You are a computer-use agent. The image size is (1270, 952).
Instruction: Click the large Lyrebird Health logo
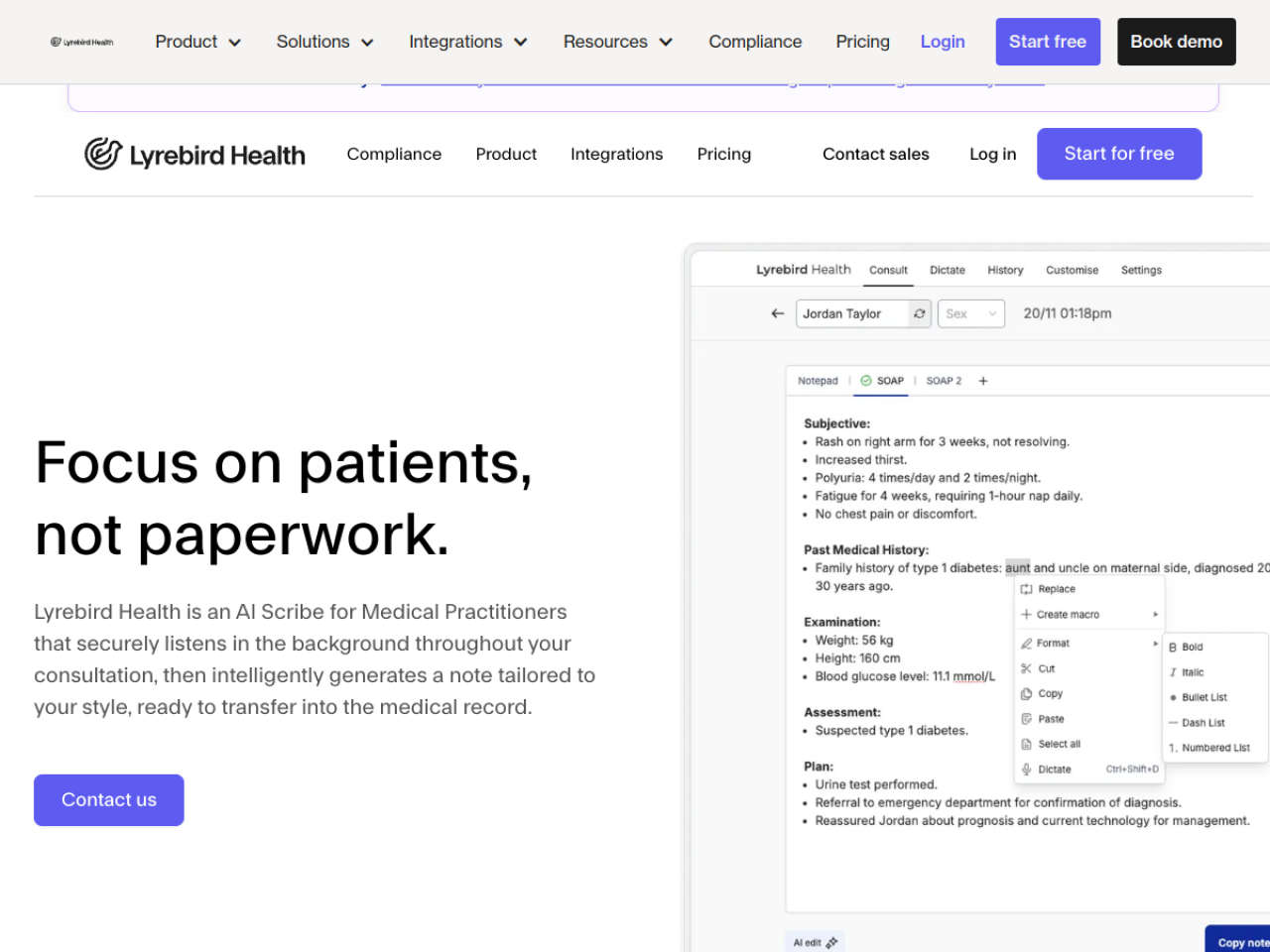(194, 154)
